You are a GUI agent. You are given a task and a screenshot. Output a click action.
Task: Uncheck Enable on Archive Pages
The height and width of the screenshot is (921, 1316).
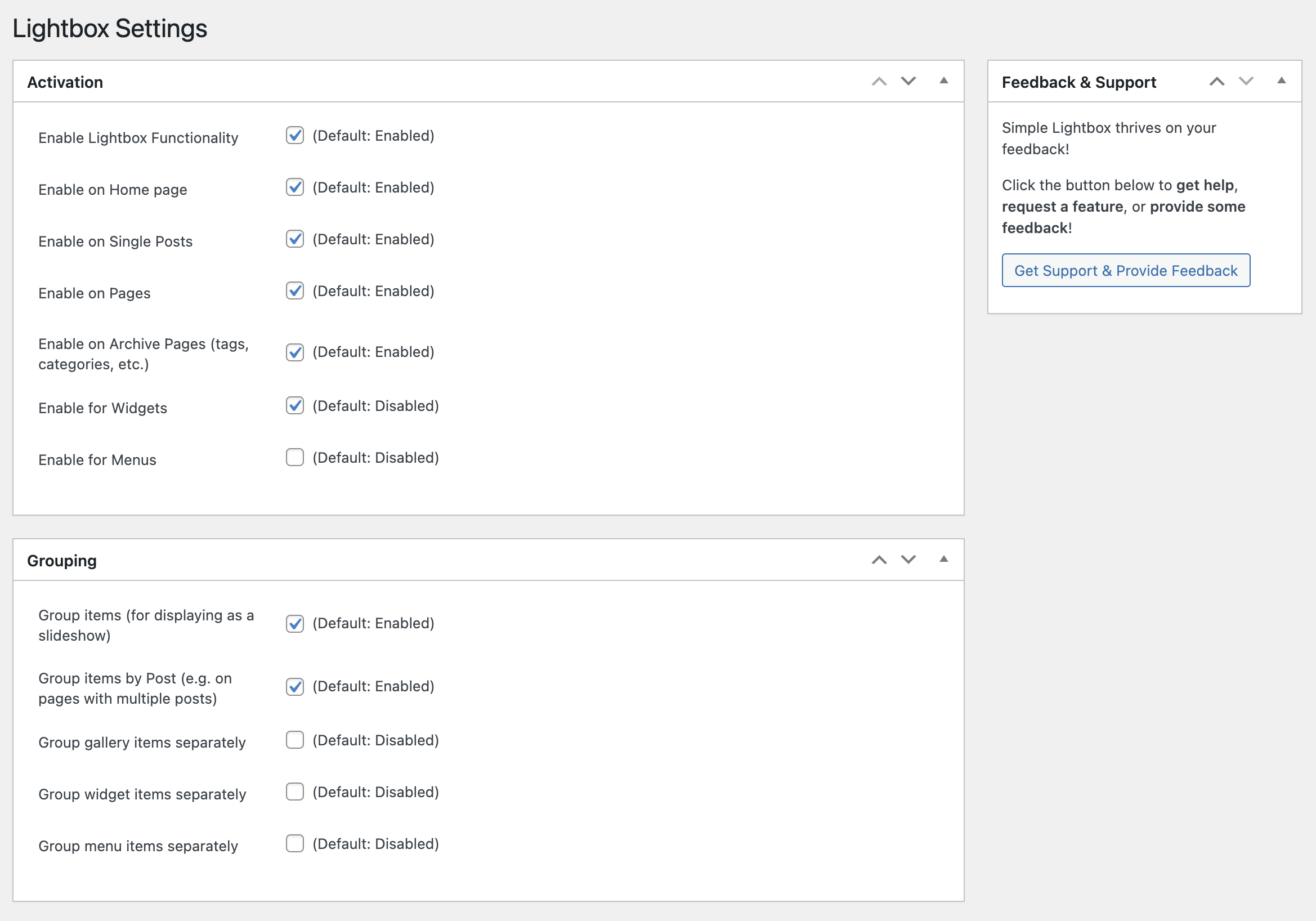click(294, 352)
